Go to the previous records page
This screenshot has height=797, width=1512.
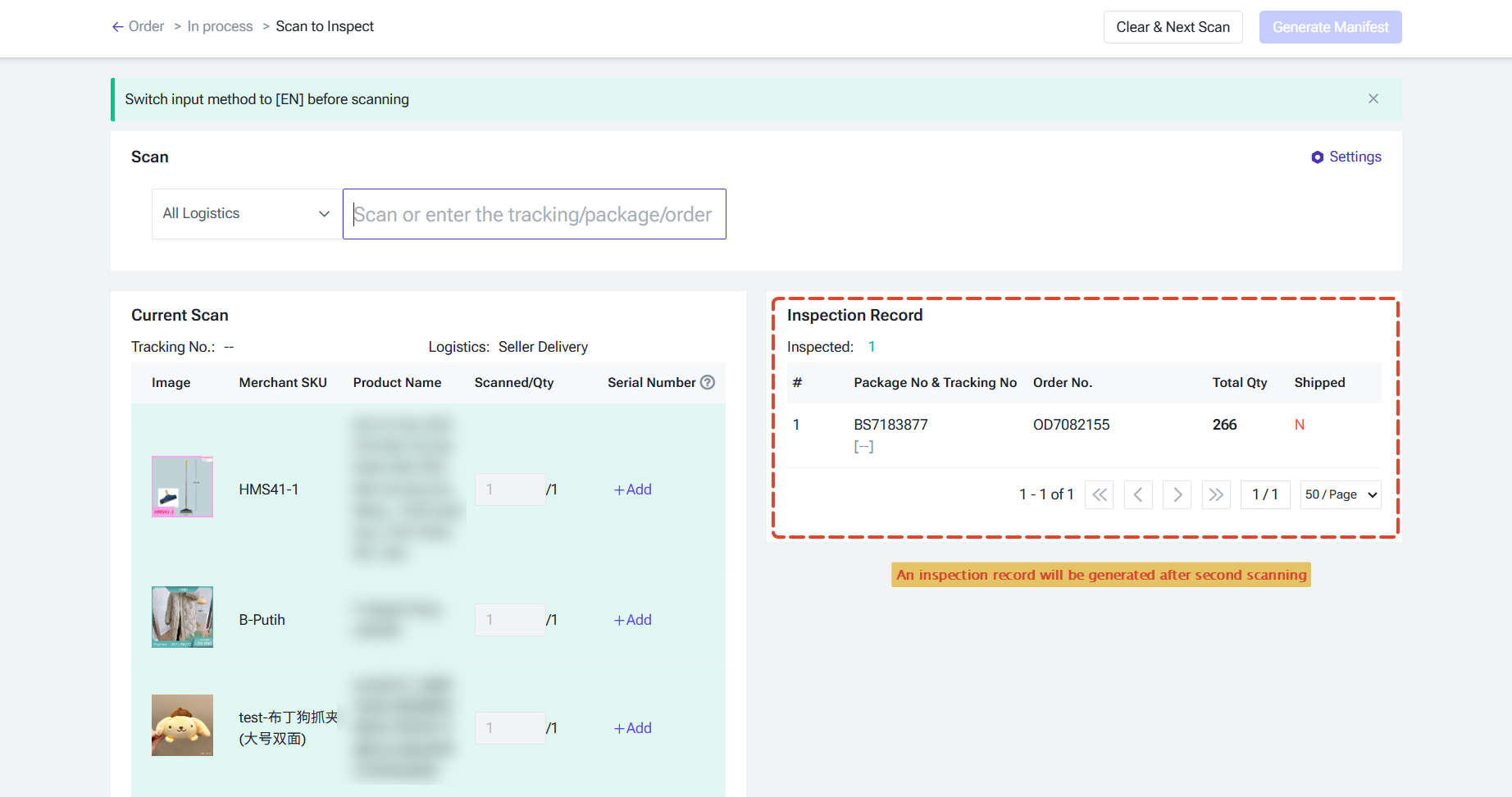point(1138,494)
